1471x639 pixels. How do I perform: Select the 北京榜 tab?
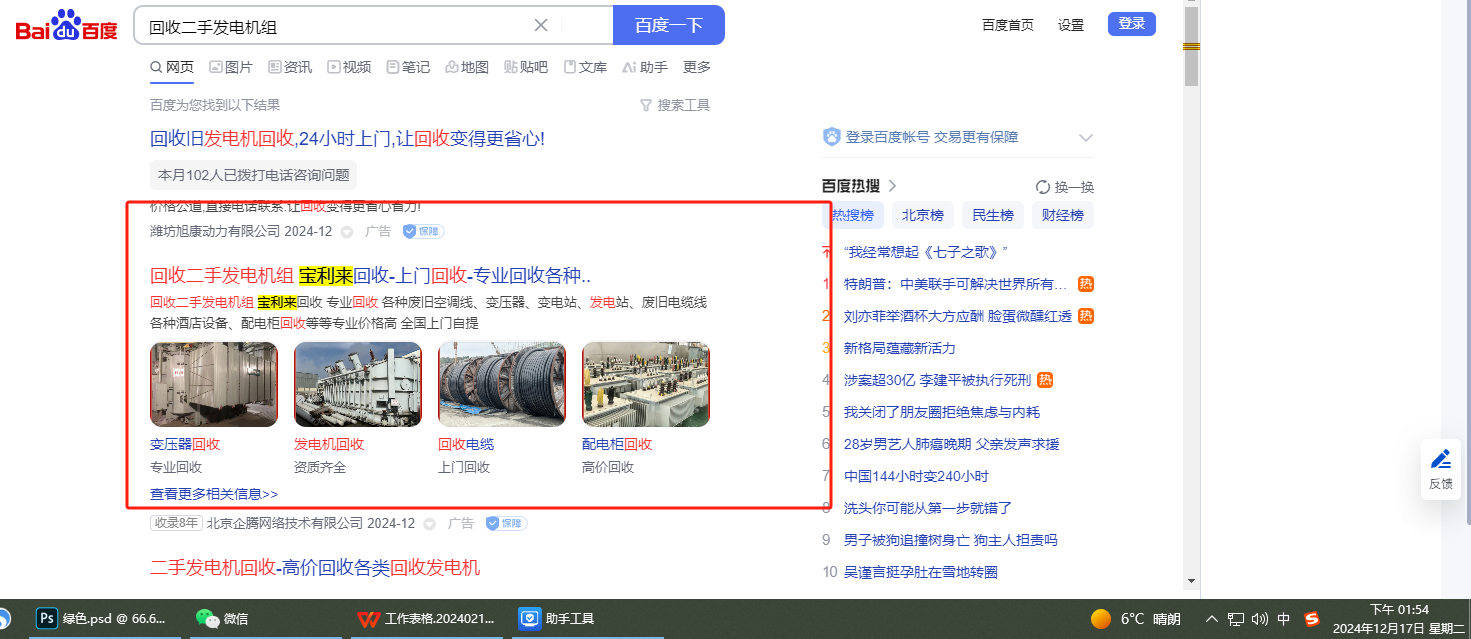(x=923, y=215)
